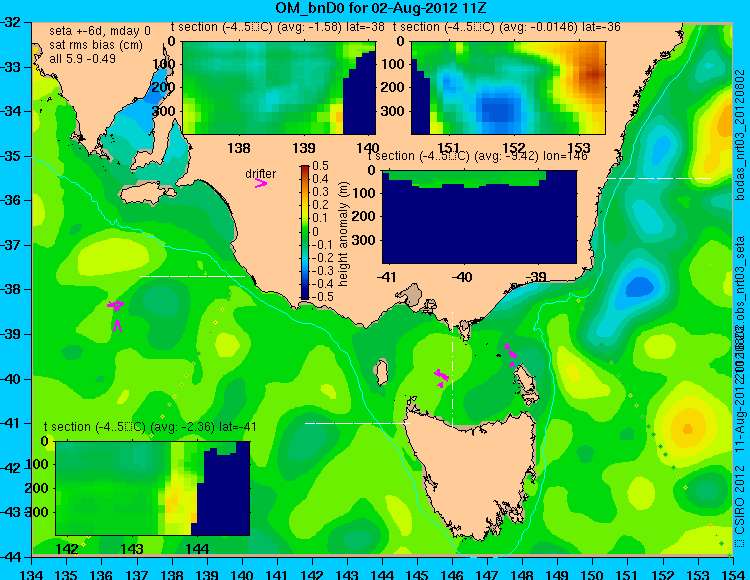Click the 0 tick on the colorbar

[x=315, y=231]
